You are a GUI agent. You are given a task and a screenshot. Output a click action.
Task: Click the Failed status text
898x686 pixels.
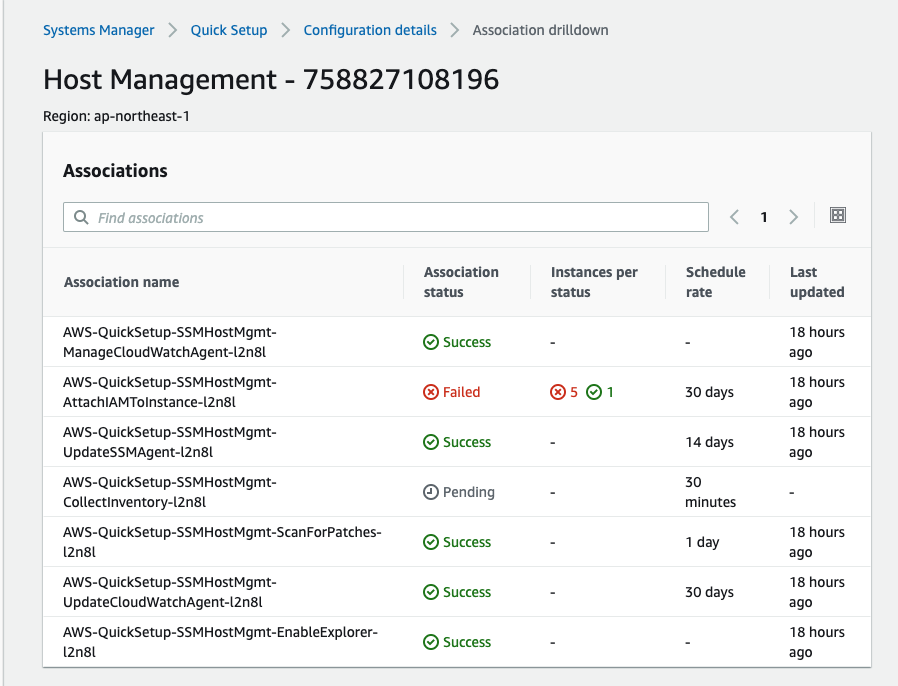[462, 392]
